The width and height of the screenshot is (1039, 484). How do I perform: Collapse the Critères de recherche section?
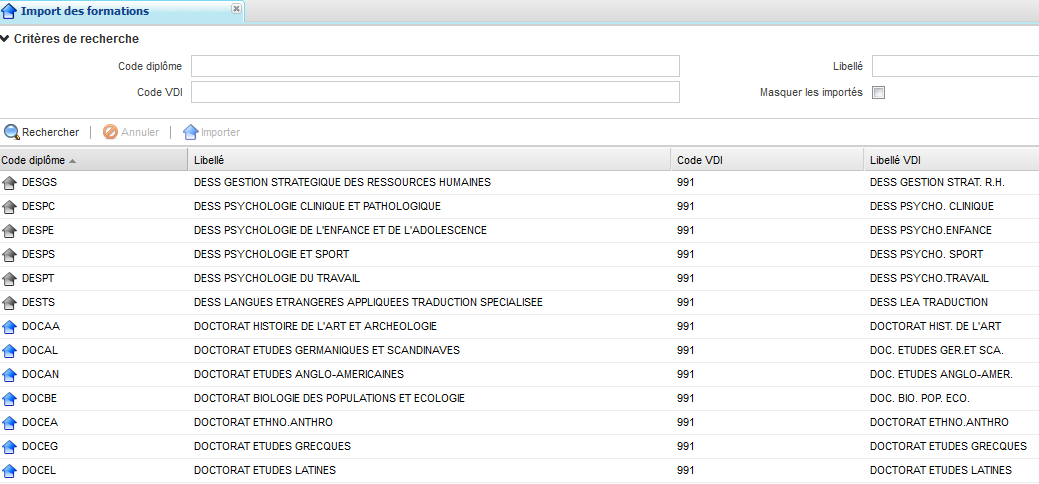coord(6,39)
